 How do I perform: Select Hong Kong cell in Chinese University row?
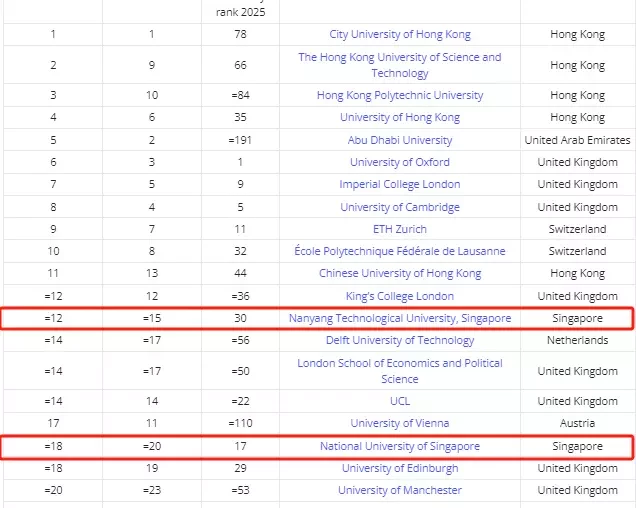[578, 273]
